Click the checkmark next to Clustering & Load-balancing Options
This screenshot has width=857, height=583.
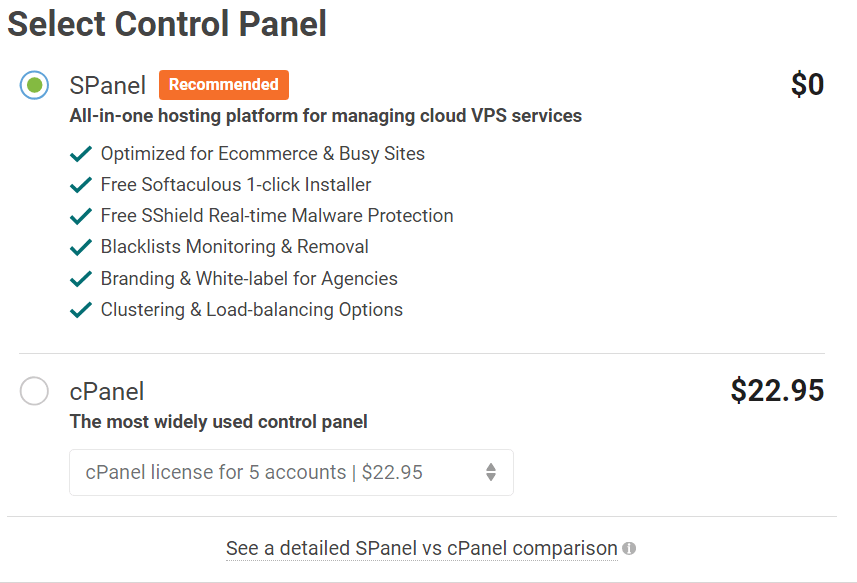coord(82,309)
